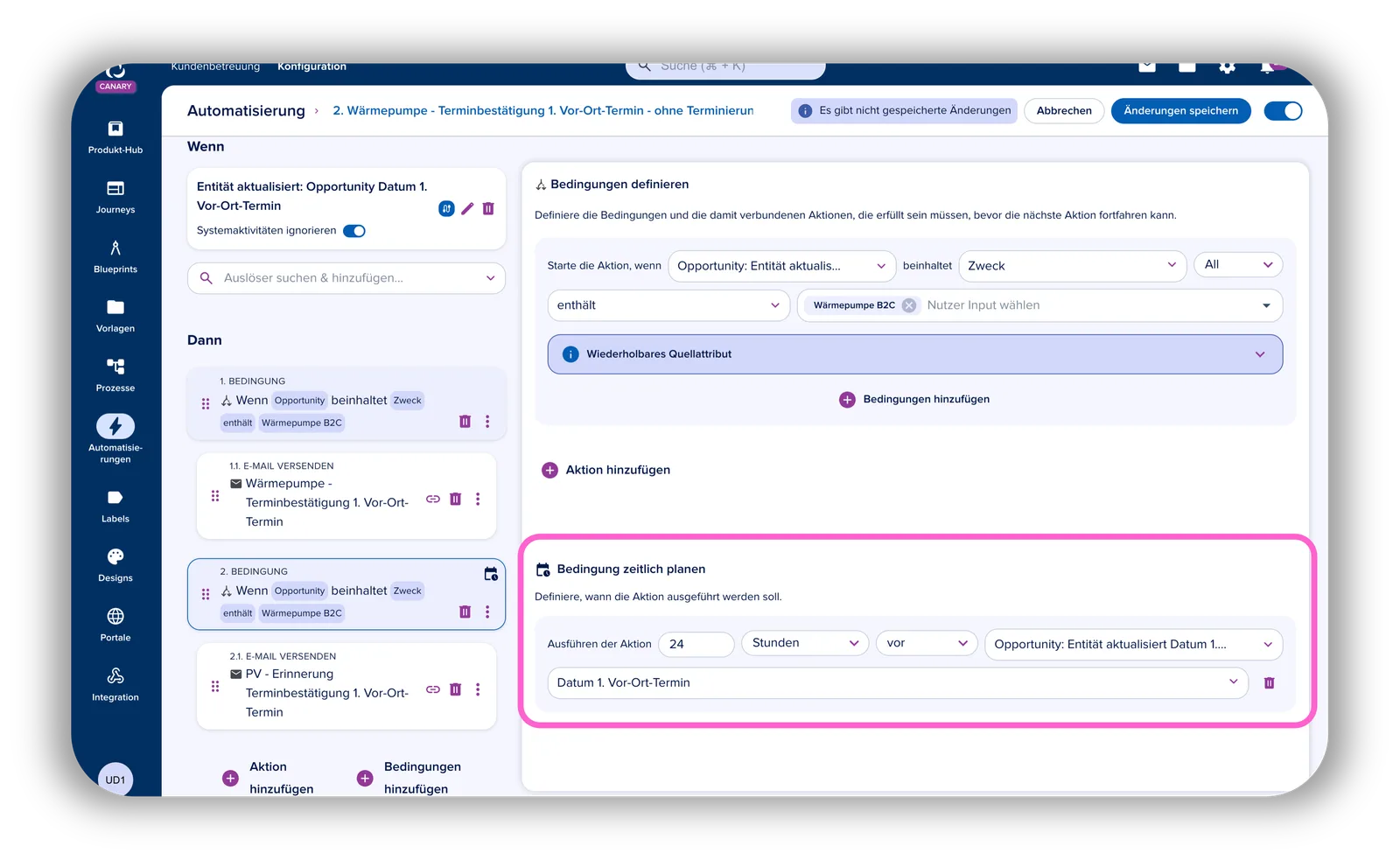Click Bedingungen hinzufügen in the conditions panel
Viewport: 1400px width, 860px height.
tap(914, 400)
